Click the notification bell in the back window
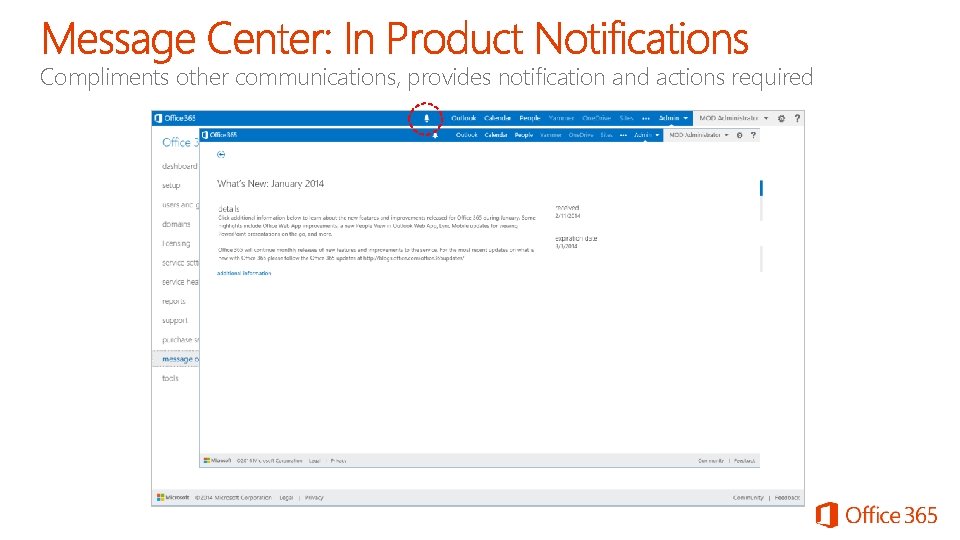Image resolution: width=960 pixels, height=540 pixels. click(x=427, y=119)
